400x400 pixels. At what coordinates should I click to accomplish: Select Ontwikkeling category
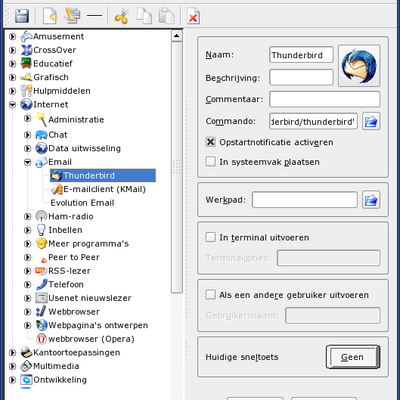coord(60,380)
